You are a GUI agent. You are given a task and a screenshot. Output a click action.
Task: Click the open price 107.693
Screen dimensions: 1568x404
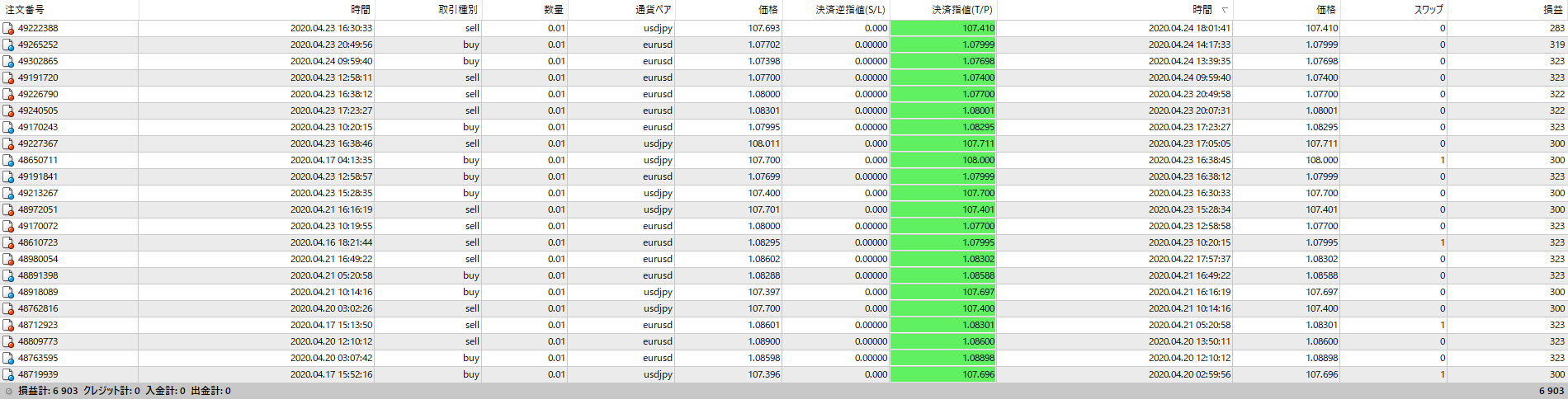tap(764, 28)
